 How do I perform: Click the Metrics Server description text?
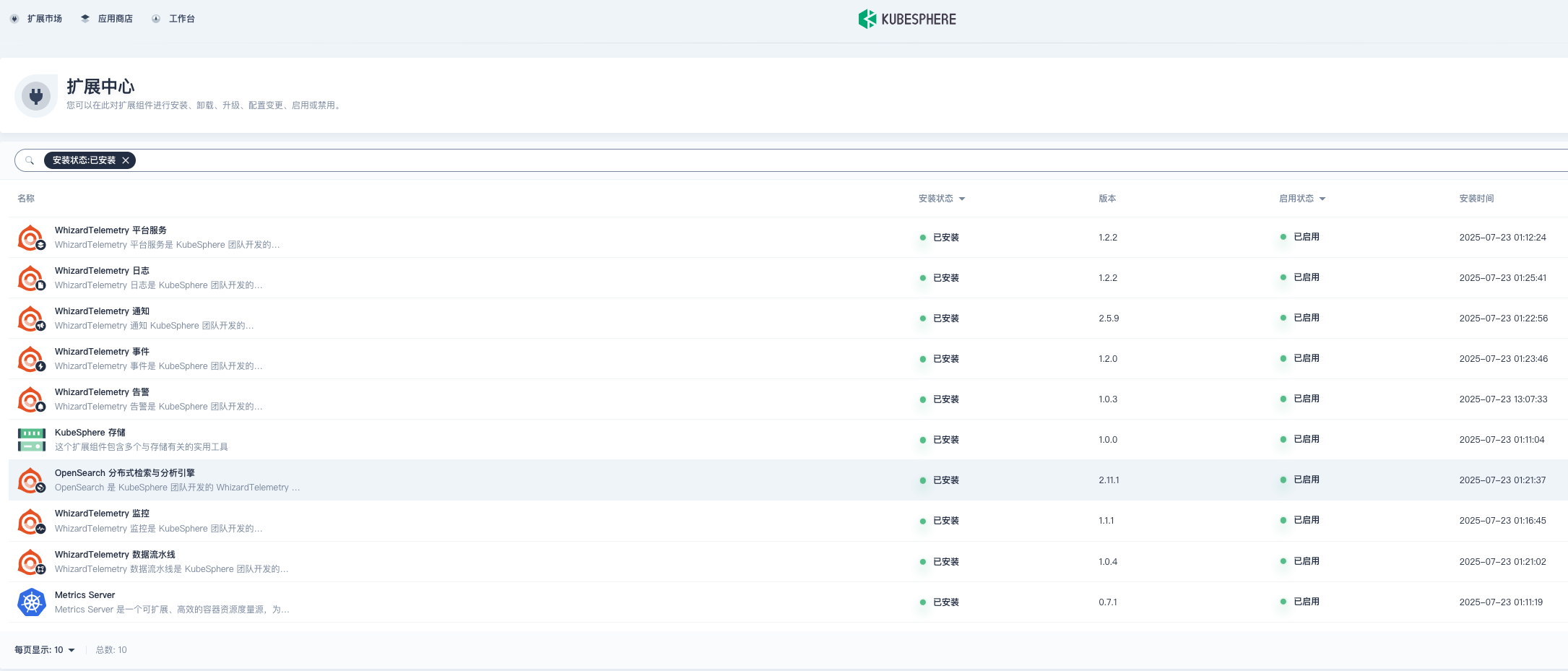coord(172,610)
